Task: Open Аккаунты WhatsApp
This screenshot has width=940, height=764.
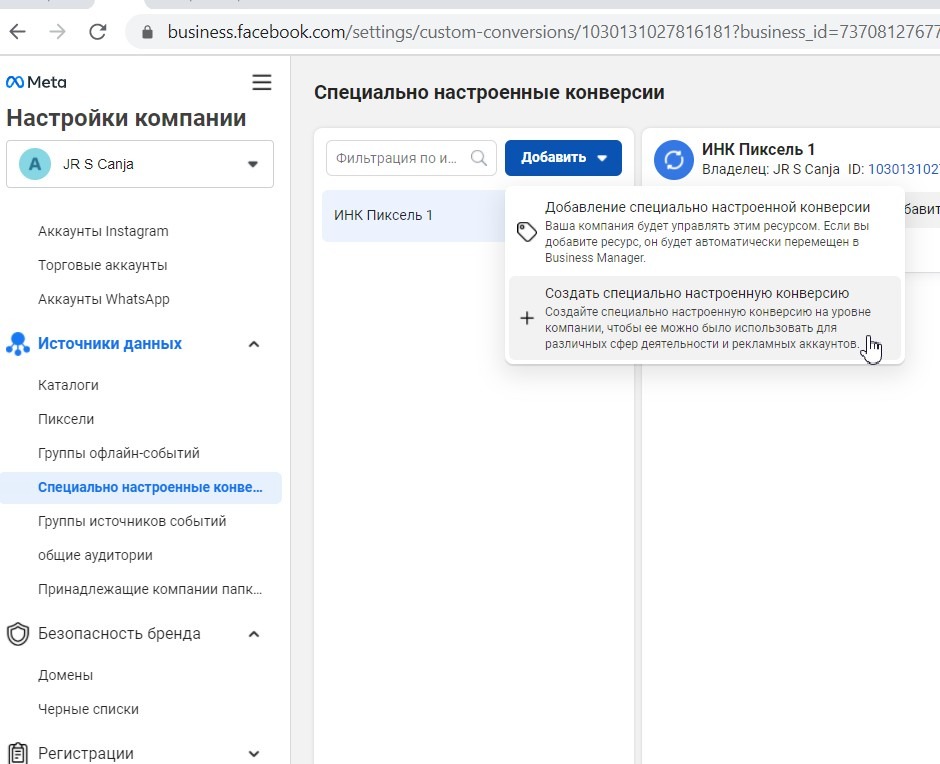Action: 104,299
